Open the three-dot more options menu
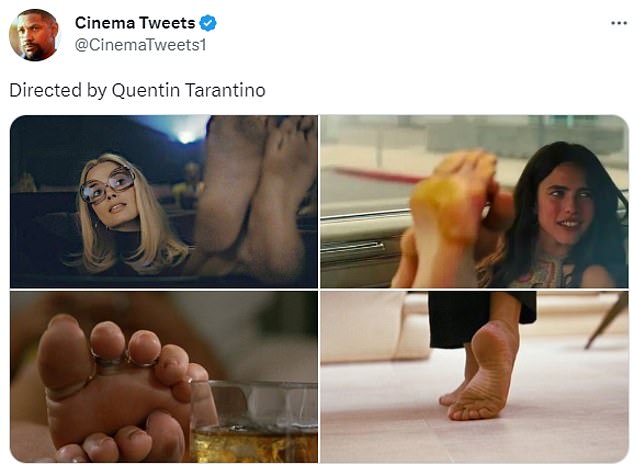Viewport: 634px width, 475px height. (619, 23)
